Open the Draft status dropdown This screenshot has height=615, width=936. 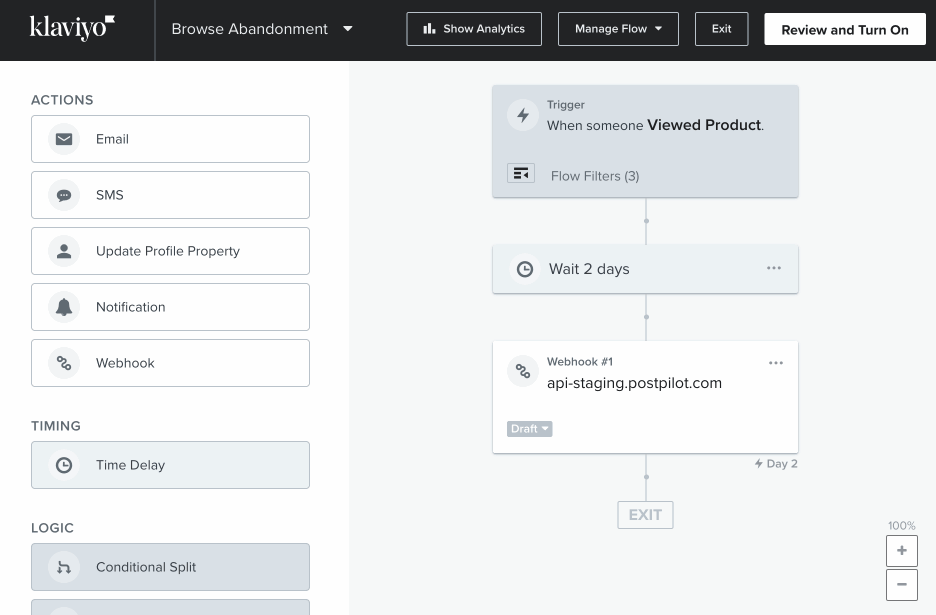529,429
